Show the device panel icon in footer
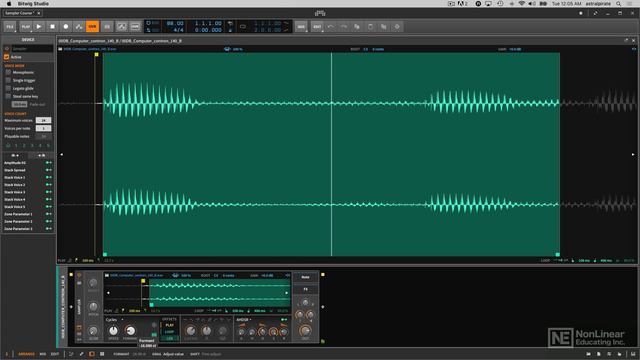The width and height of the screenshot is (640, 360). (x=91, y=354)
